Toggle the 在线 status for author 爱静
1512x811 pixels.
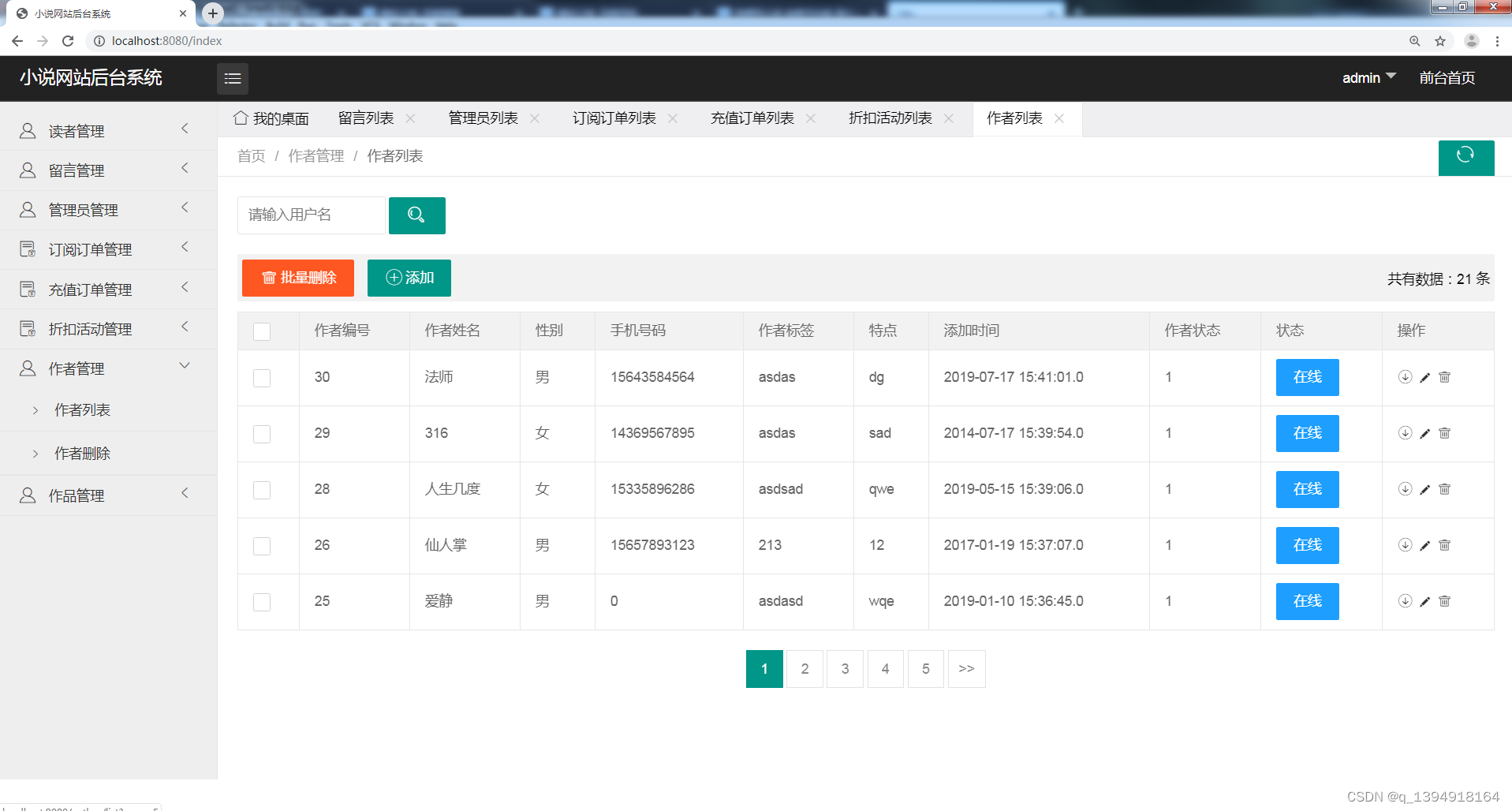click(1307, 601)
